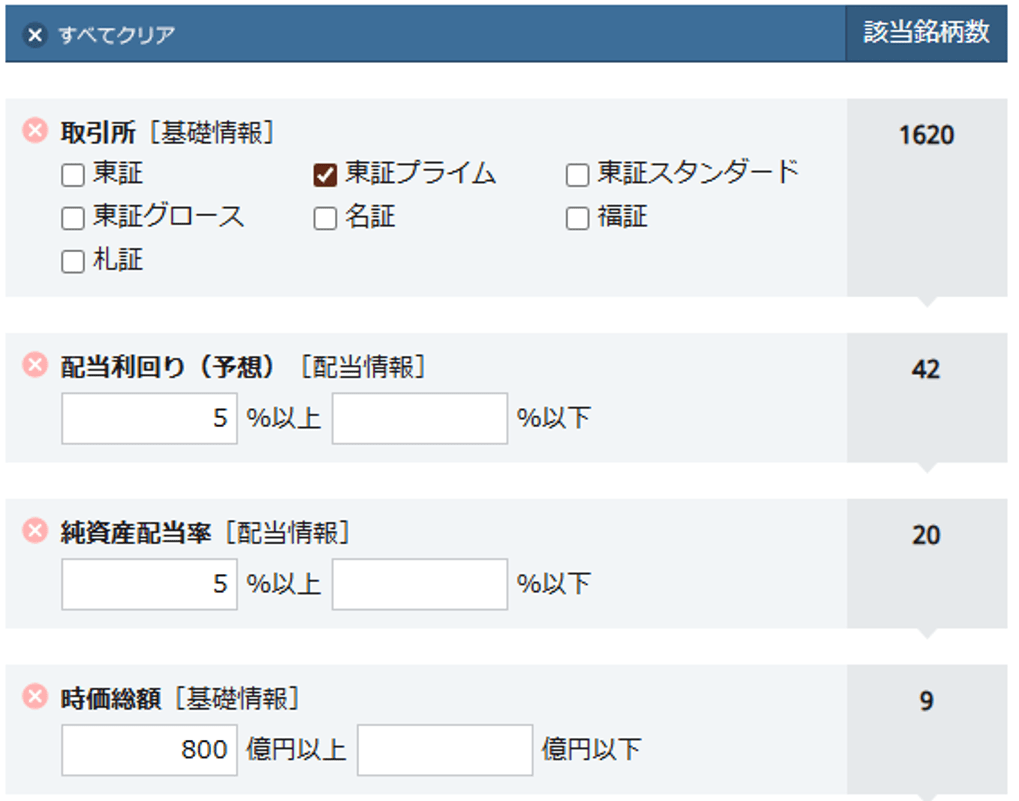Uncheck the 東証プライム checkbox
The height and width of the screenshot is (801, 1019).
pos(325,176)
